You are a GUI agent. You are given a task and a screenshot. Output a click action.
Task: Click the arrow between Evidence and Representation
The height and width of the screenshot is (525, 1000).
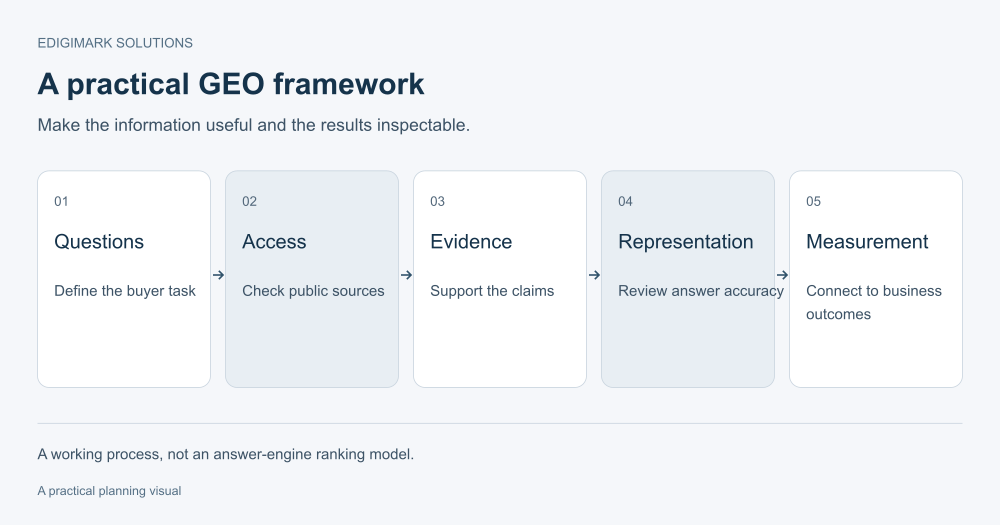pos(594,275)
